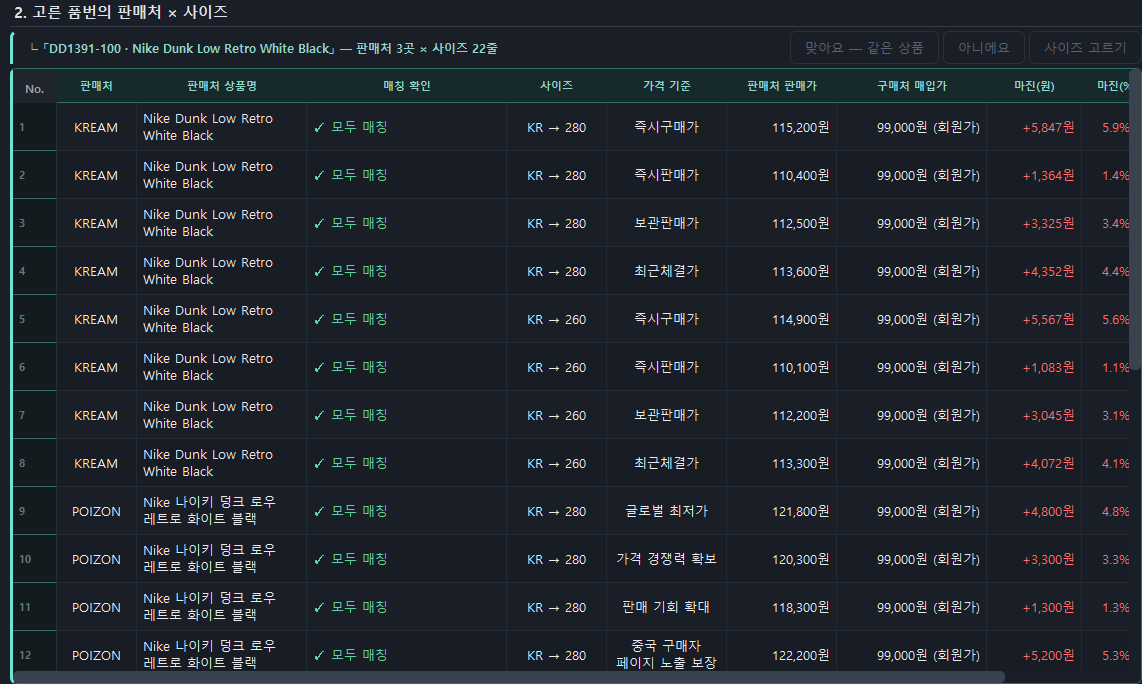Open the '사이즈 고르기' button
This screenshot has height=684, width=1142.
tap(1085, 48)
